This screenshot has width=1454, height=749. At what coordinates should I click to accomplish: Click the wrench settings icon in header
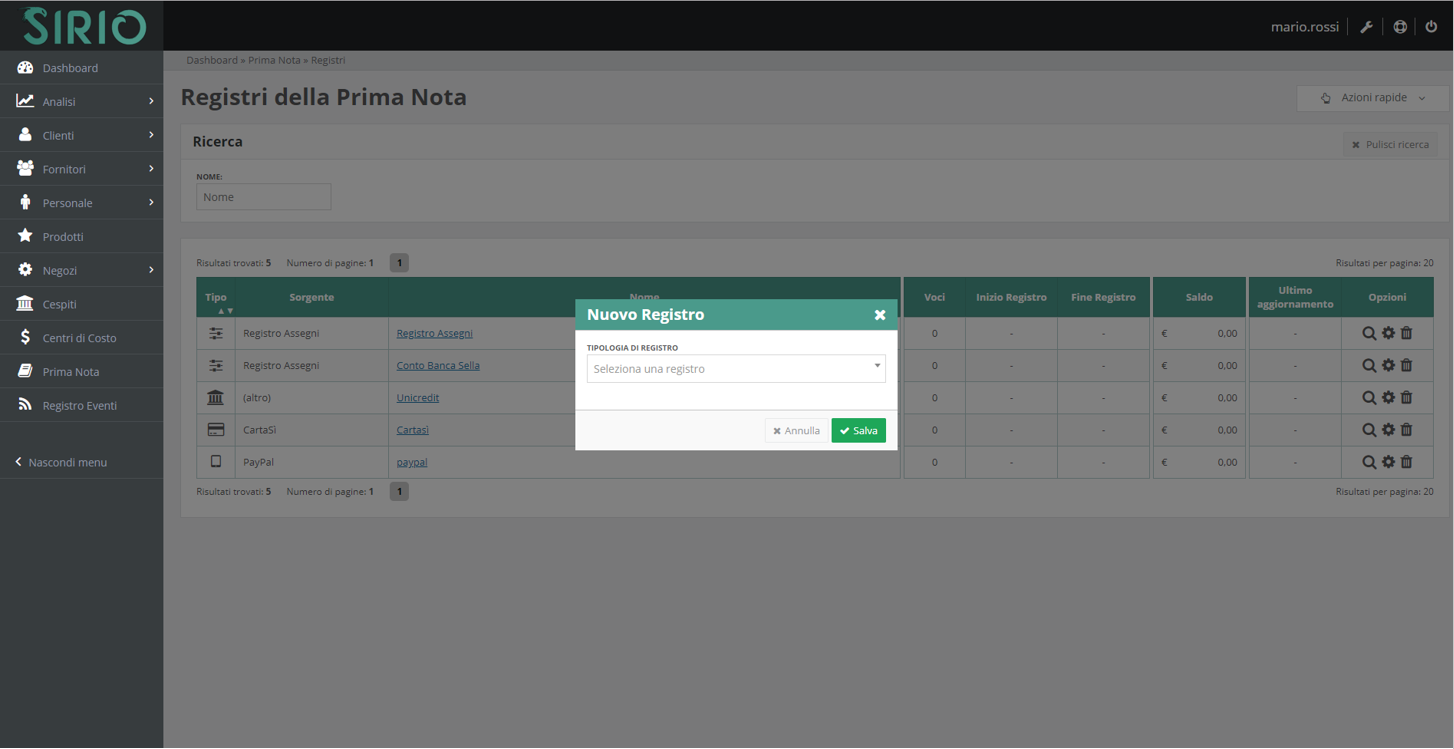(1366, 27)
